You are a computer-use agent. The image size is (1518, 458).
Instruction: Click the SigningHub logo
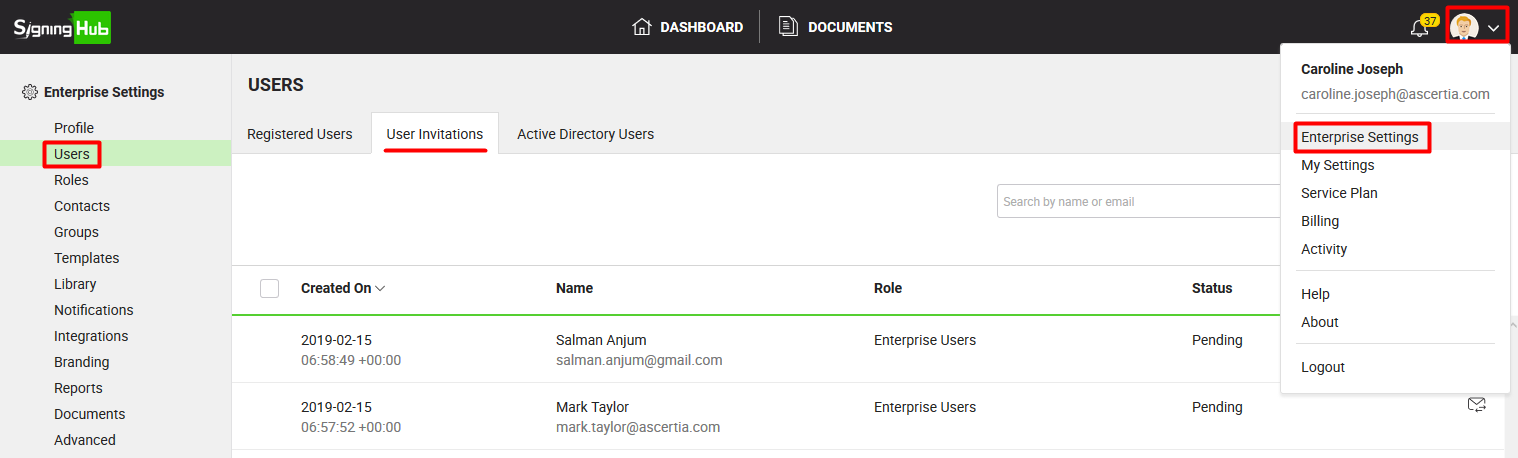tap(61, 27)
